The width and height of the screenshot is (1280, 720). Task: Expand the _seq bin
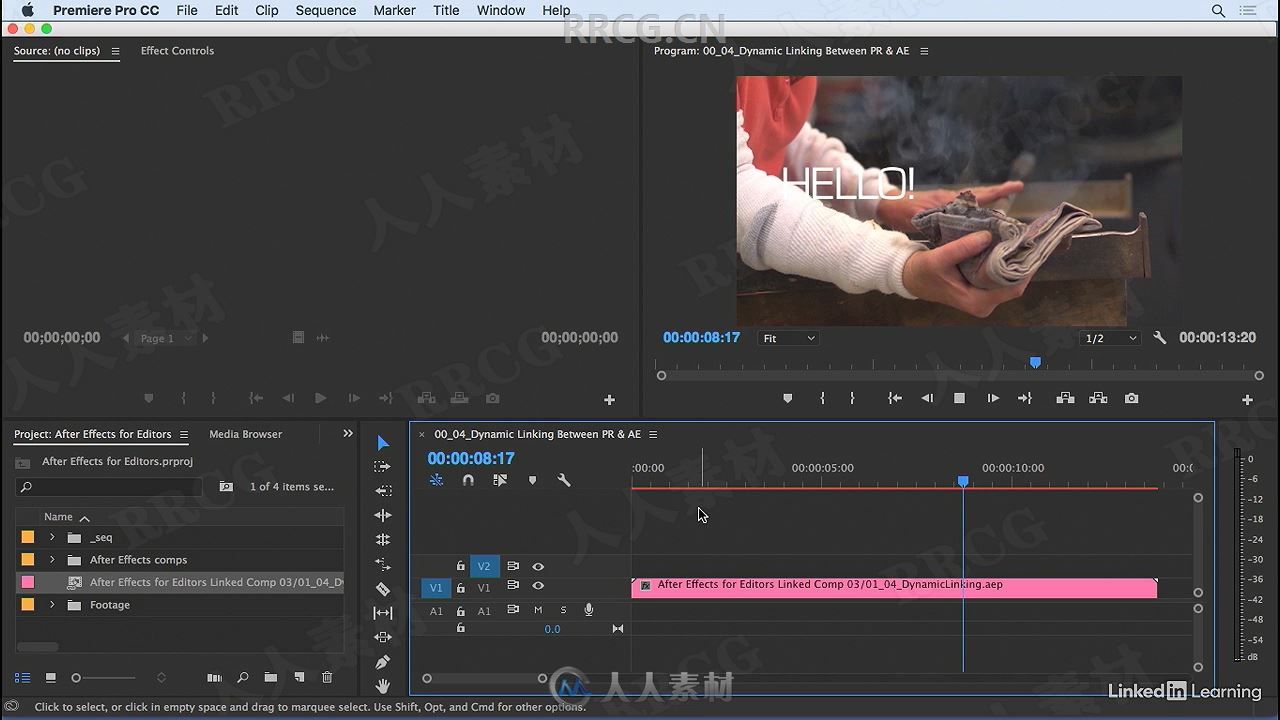[x=52, y=538]
